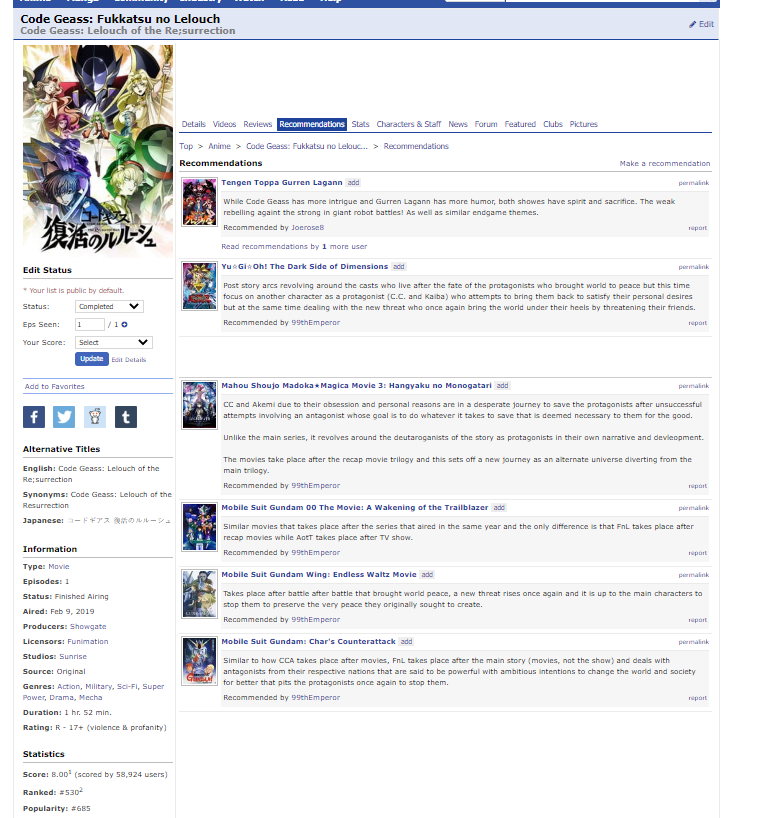Image resolution: width=762 pixels, height=818 pixels.
Task: Report the Endless Waltz recommendation
Action: (698, 620)
